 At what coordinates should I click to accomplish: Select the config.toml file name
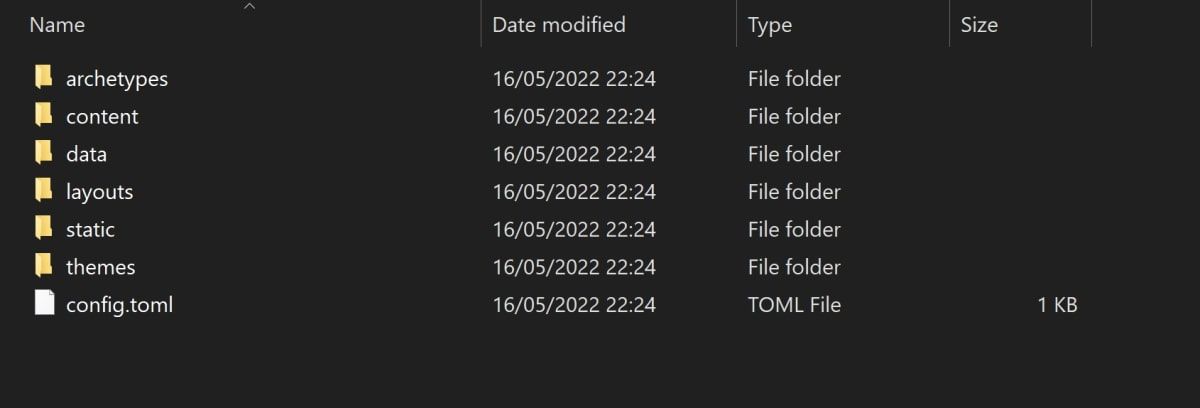coord(119,305)
